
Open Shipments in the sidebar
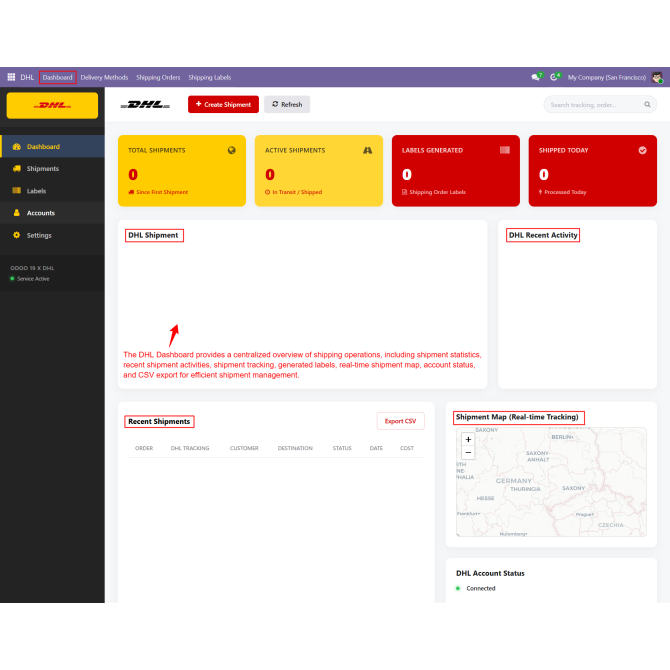52,169
